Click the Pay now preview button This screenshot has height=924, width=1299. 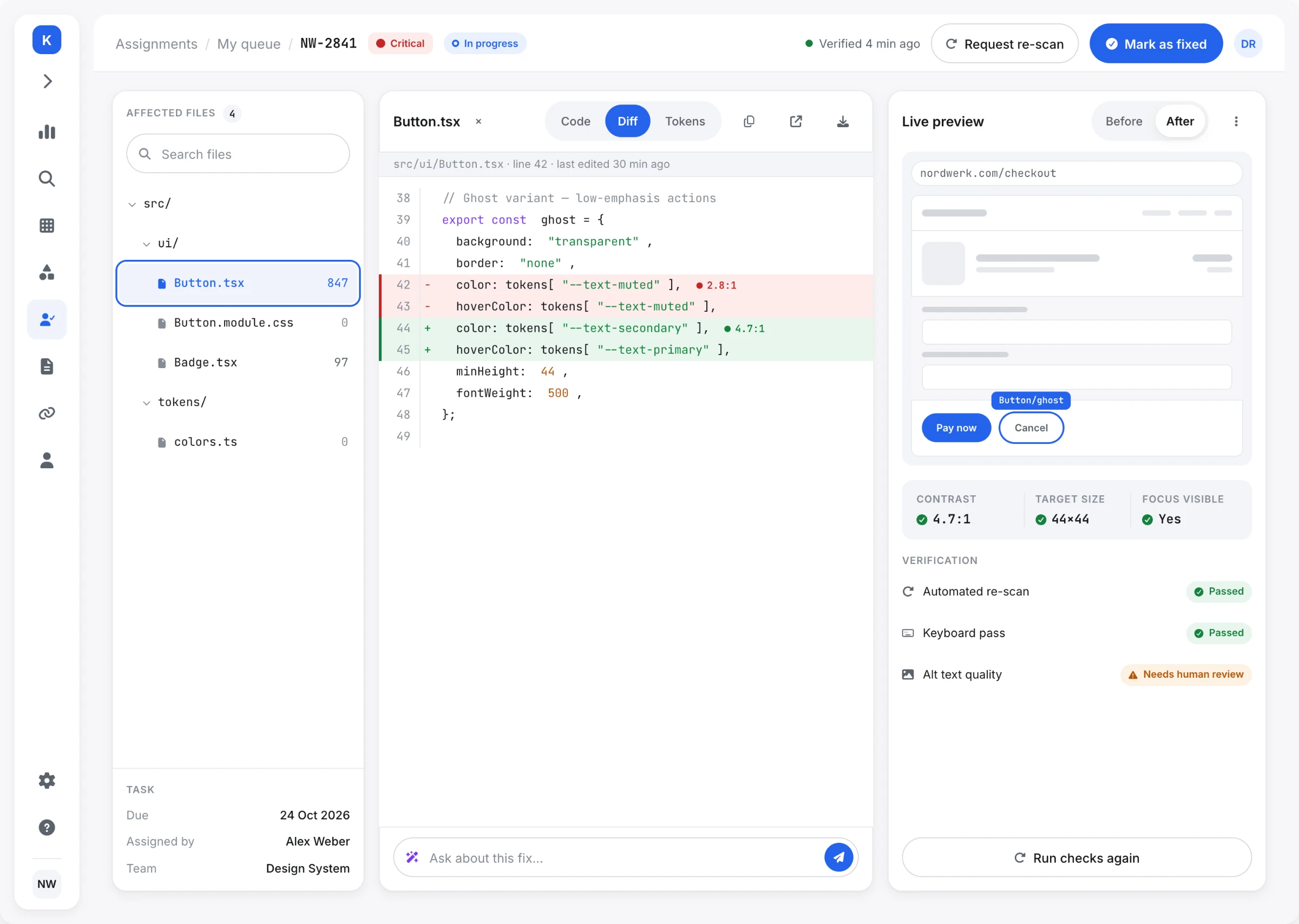pos(956,428)
